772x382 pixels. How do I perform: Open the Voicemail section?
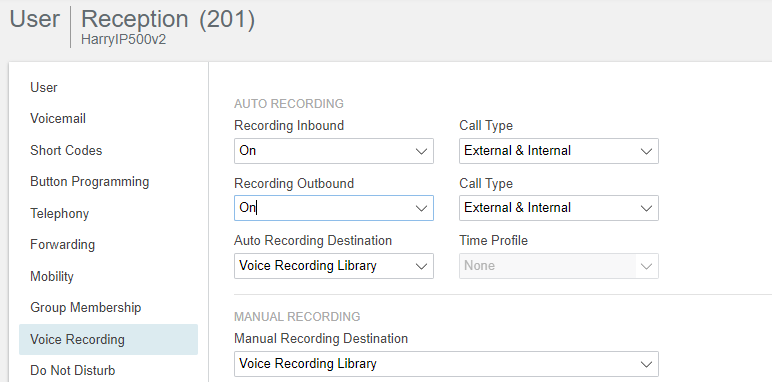58,119
